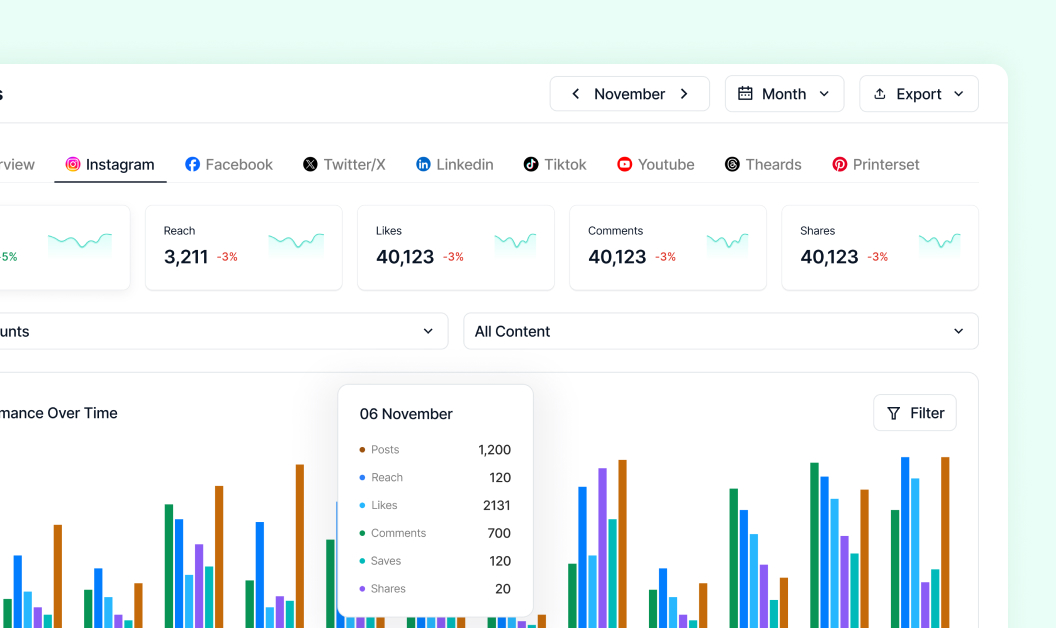
Task: Click the Tiktok logo icon
Action: tap(531, 164)
